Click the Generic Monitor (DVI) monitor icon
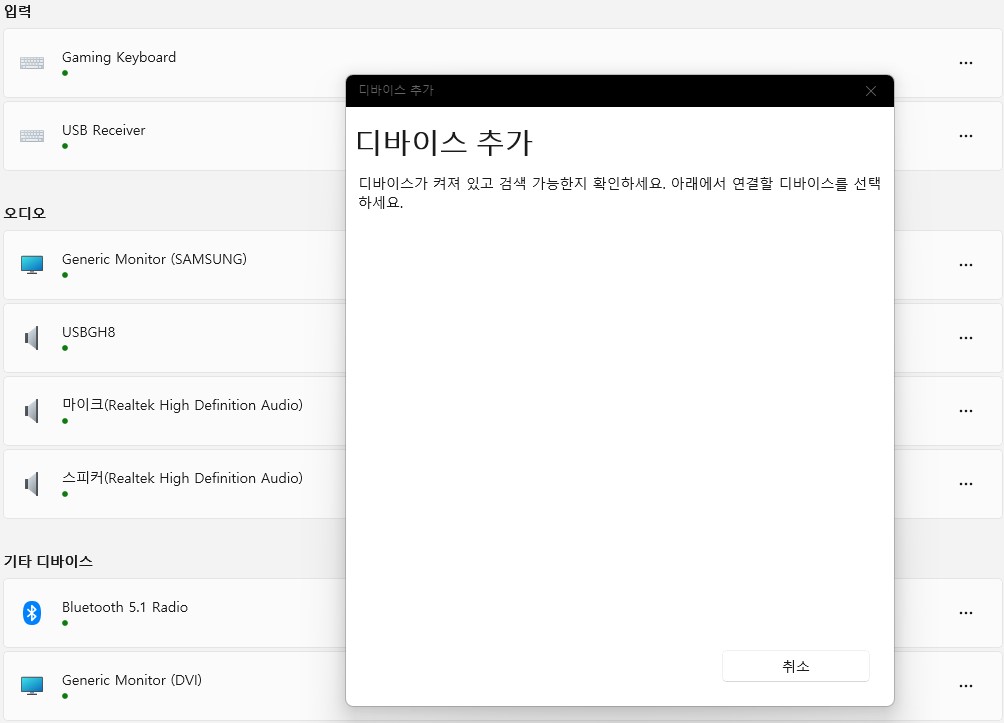 [31, 685]
